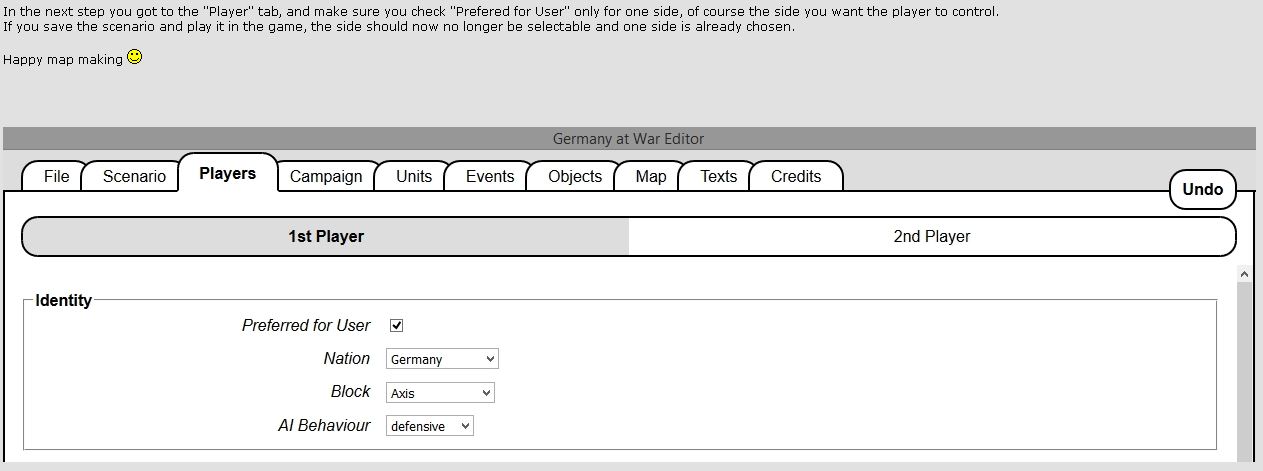Click the Block label
1263x471 pixels.
[x=351, y=391]
